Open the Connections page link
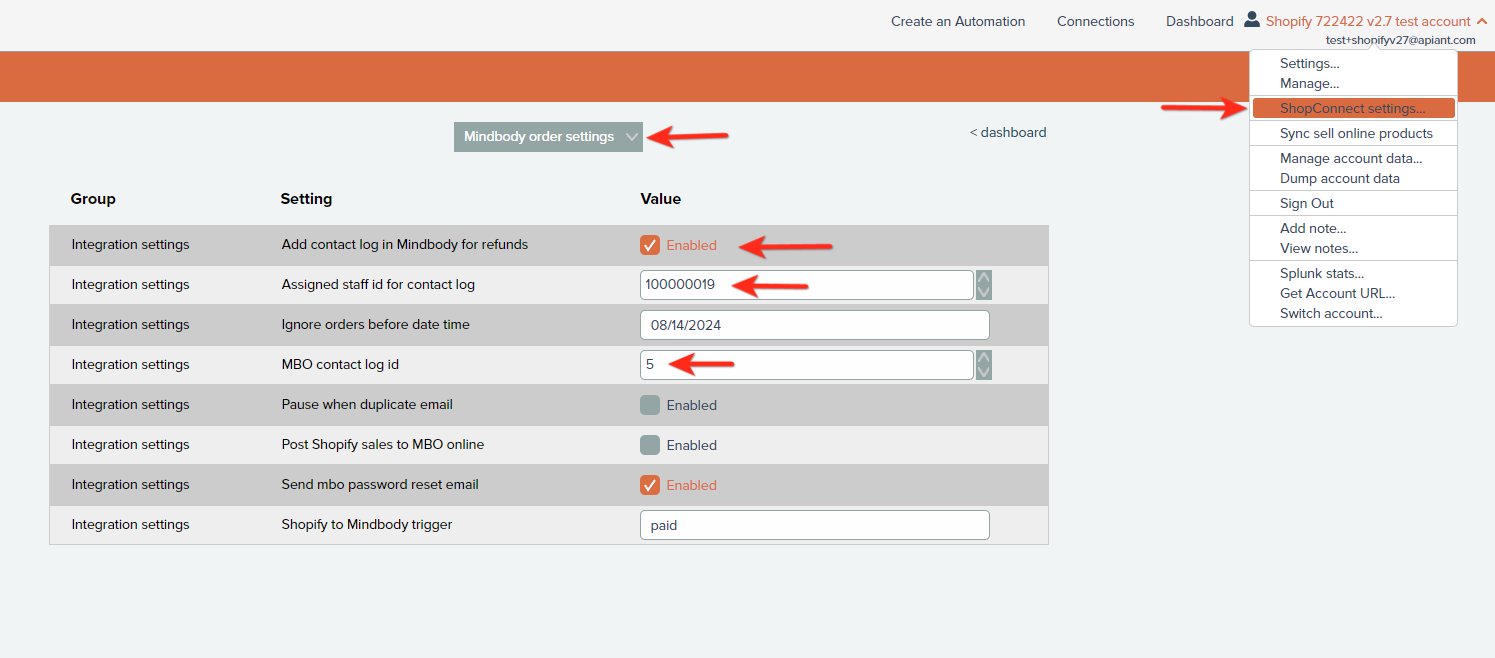Viewport: 1495px width, 658px height. pos(1095,21)
